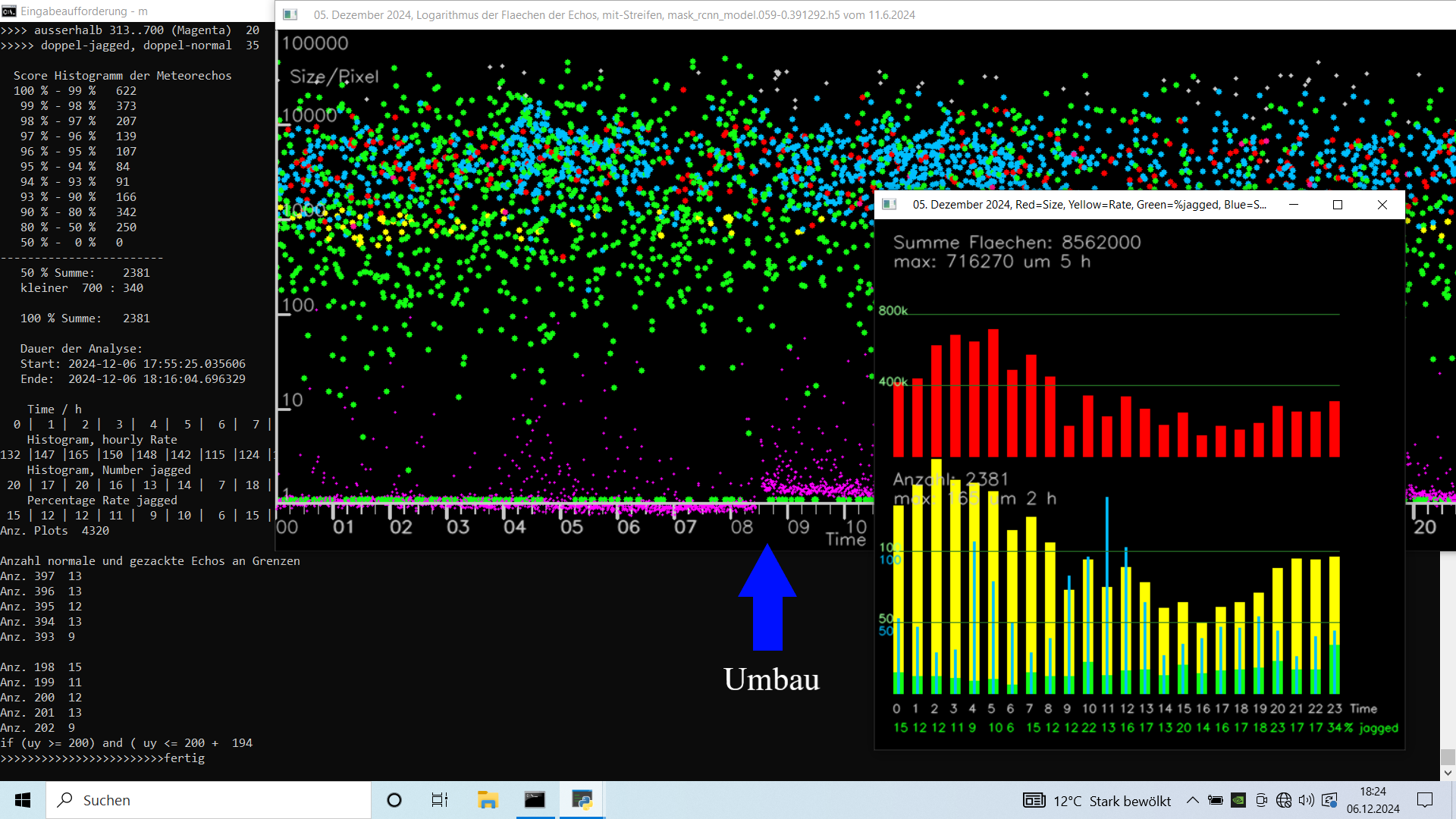Screen dimensions: 1456x819
Task: Click the 'Histogram, hourly Rate' line
Action: pyautogui.click(x=102, y=440)
